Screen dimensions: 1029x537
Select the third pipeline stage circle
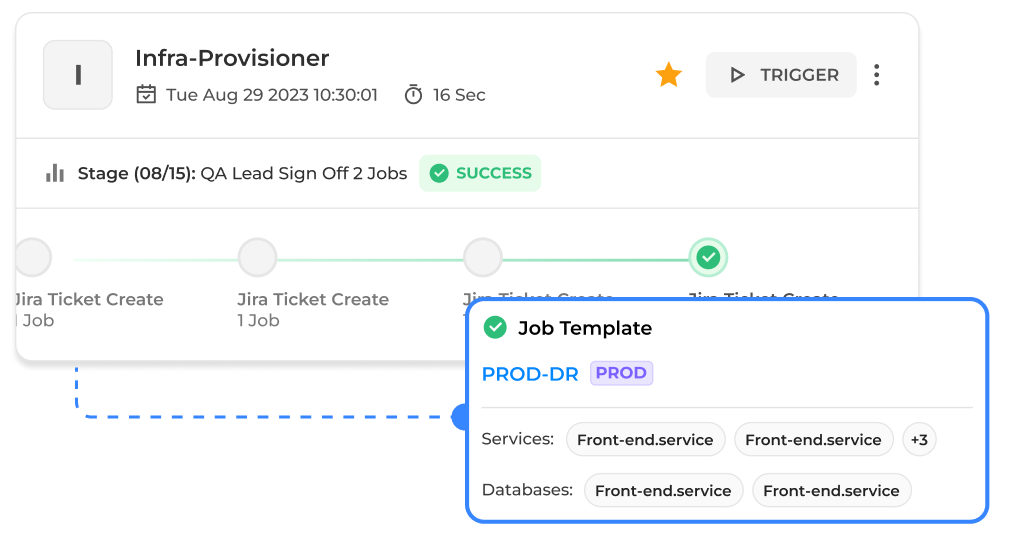[x=482, y=258]
